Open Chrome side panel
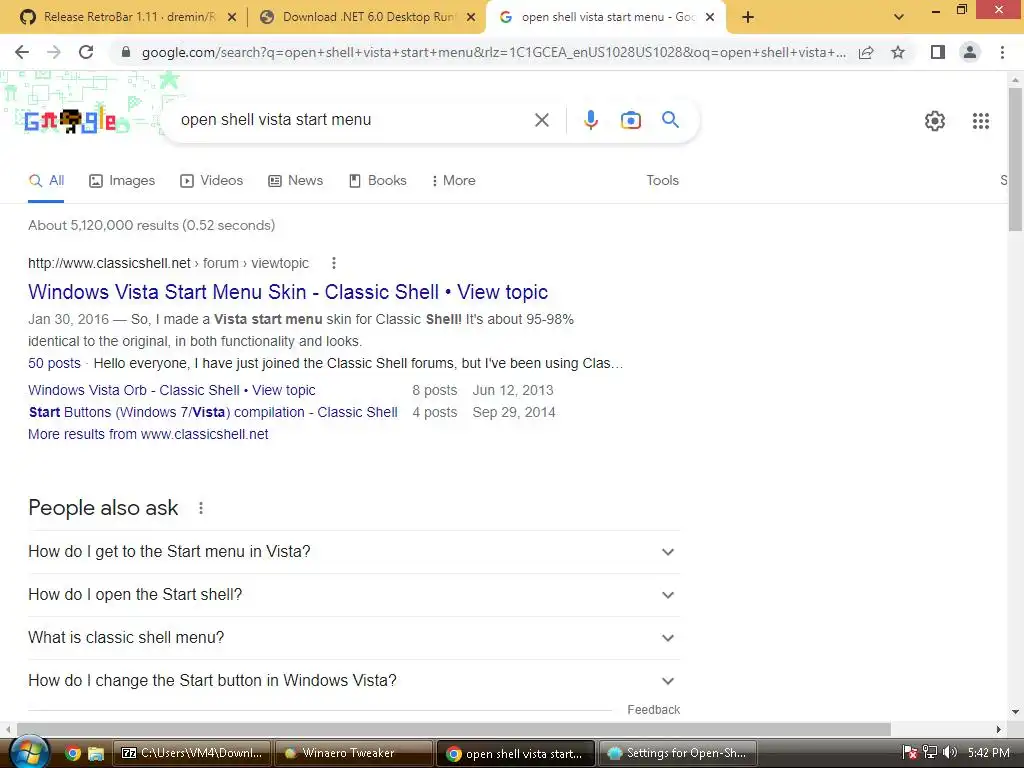Image resolution: width=1024 pixels, height=768 pixels. pyautogui.click(x=938, y=52)
